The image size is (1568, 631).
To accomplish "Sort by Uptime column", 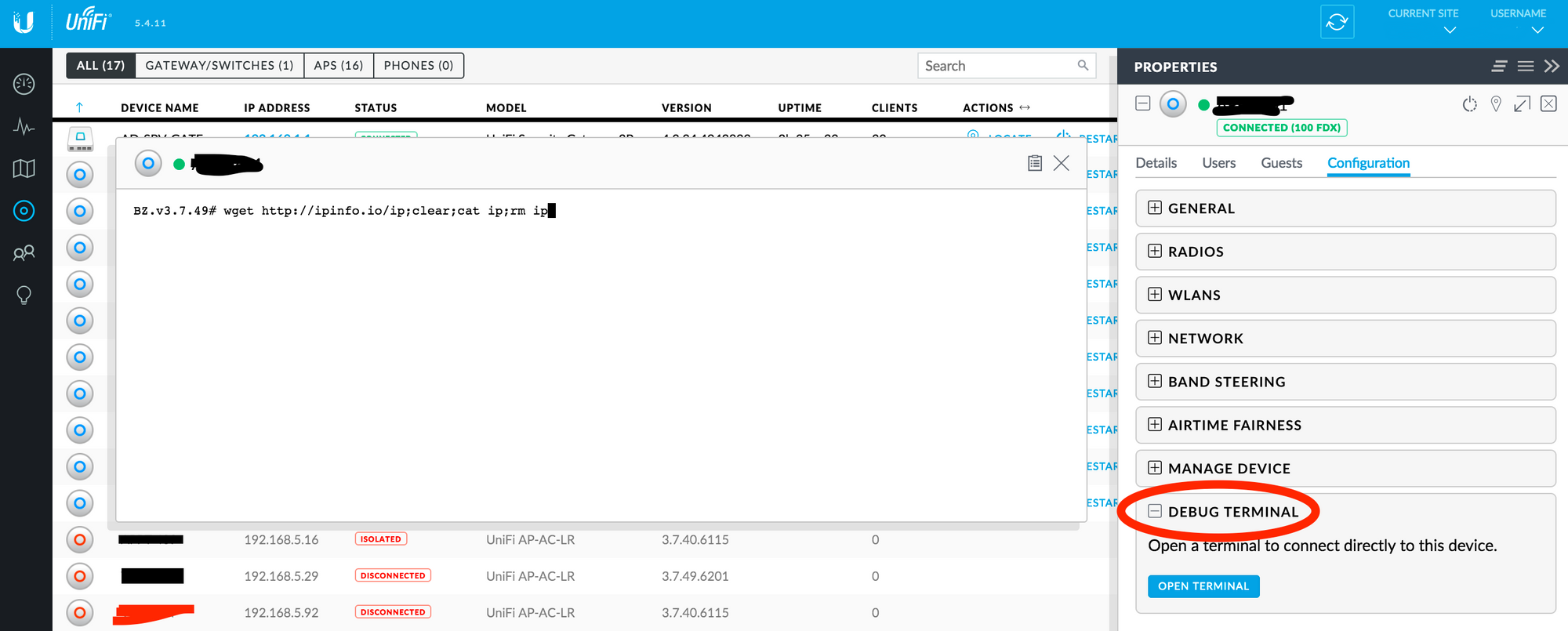I will [800, 107].
